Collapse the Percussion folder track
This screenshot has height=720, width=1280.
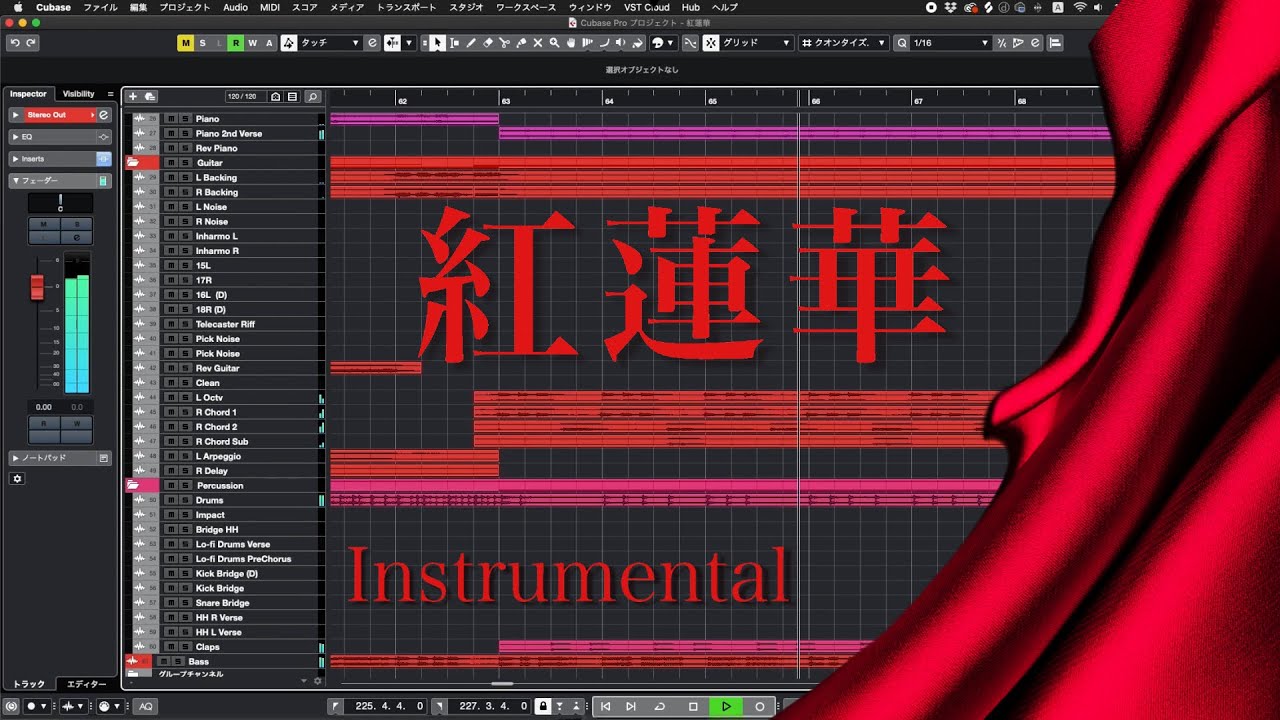pos(132,486)
